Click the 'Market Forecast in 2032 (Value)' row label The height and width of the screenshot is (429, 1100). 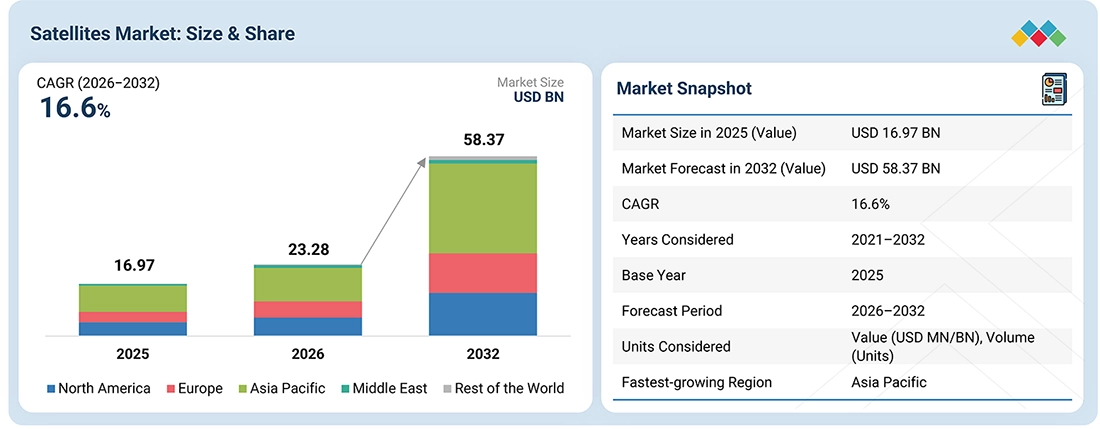click(723, 168)
